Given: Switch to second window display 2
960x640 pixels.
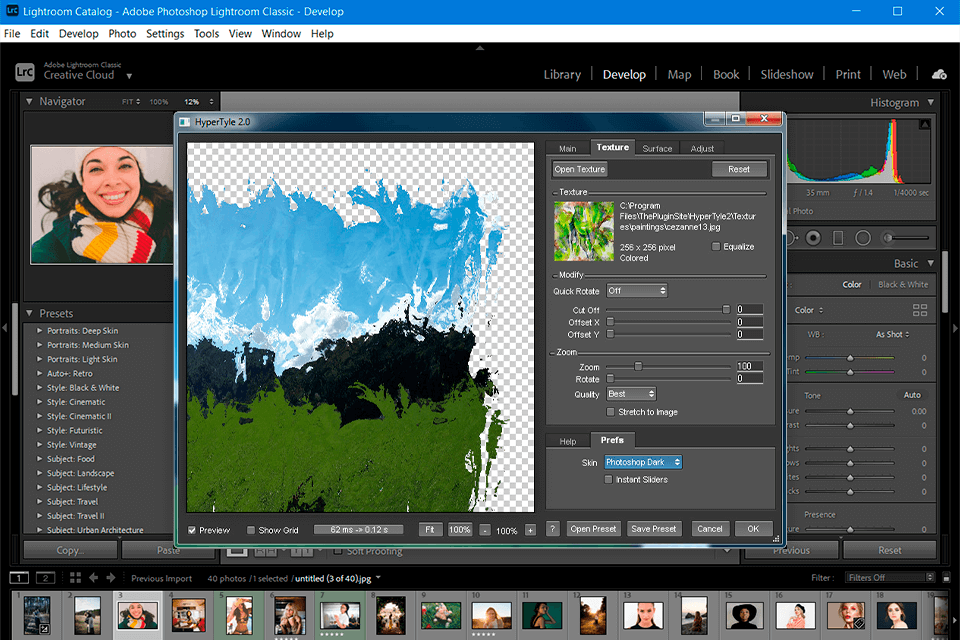Looking at the screenshot, I should (45, 578).
